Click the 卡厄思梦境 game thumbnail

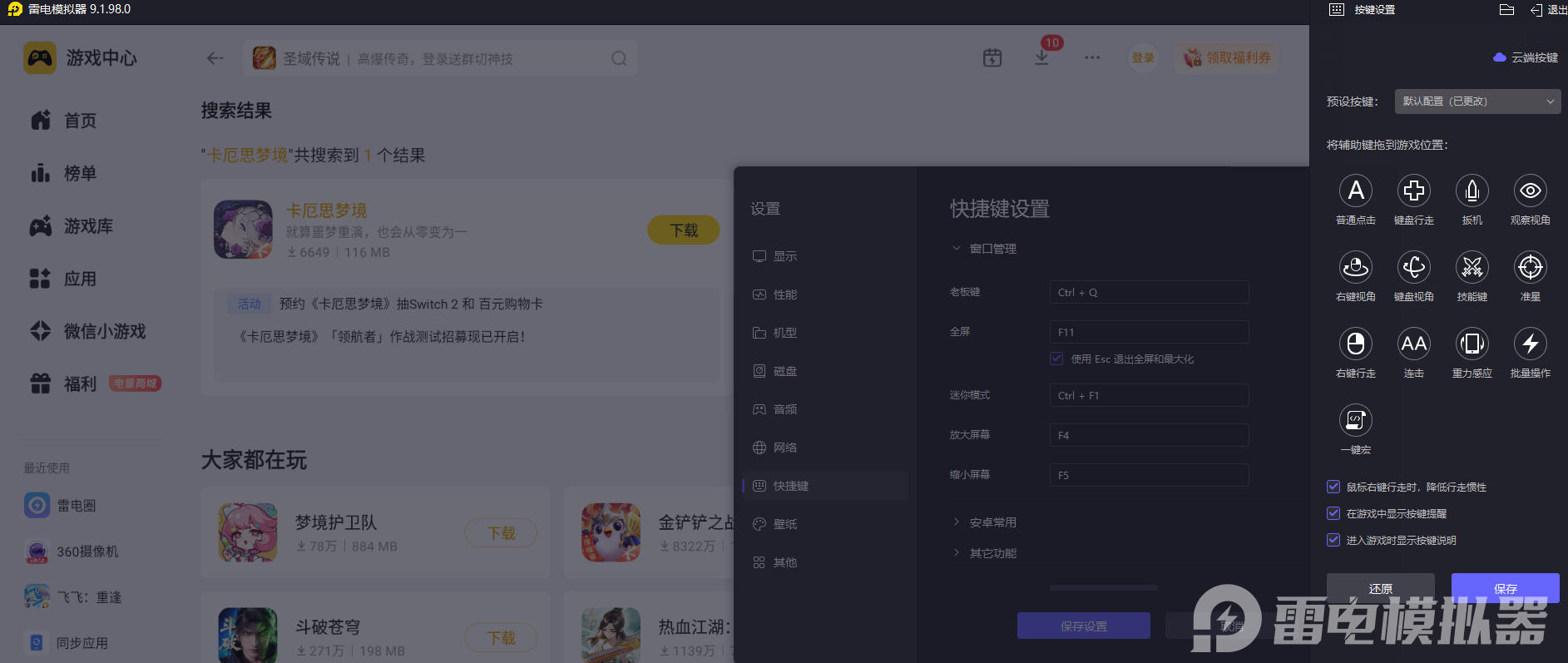[x=244, y=230]
